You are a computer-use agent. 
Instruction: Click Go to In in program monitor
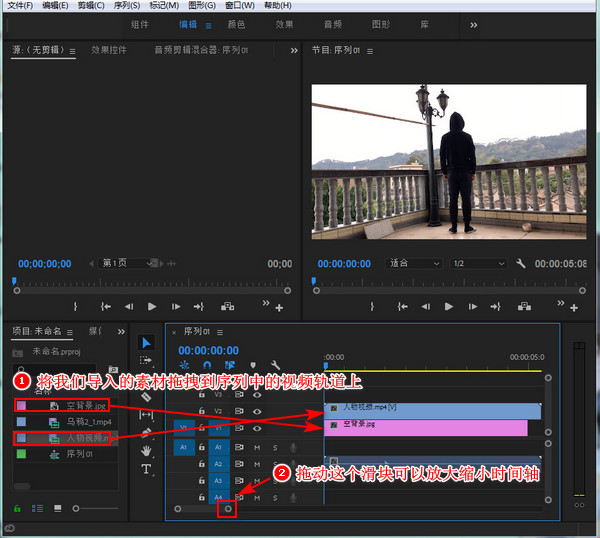[402, 306]
